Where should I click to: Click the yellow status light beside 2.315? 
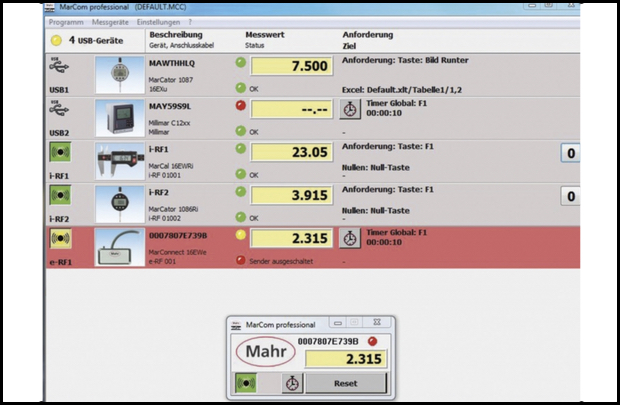coord(241,235)
